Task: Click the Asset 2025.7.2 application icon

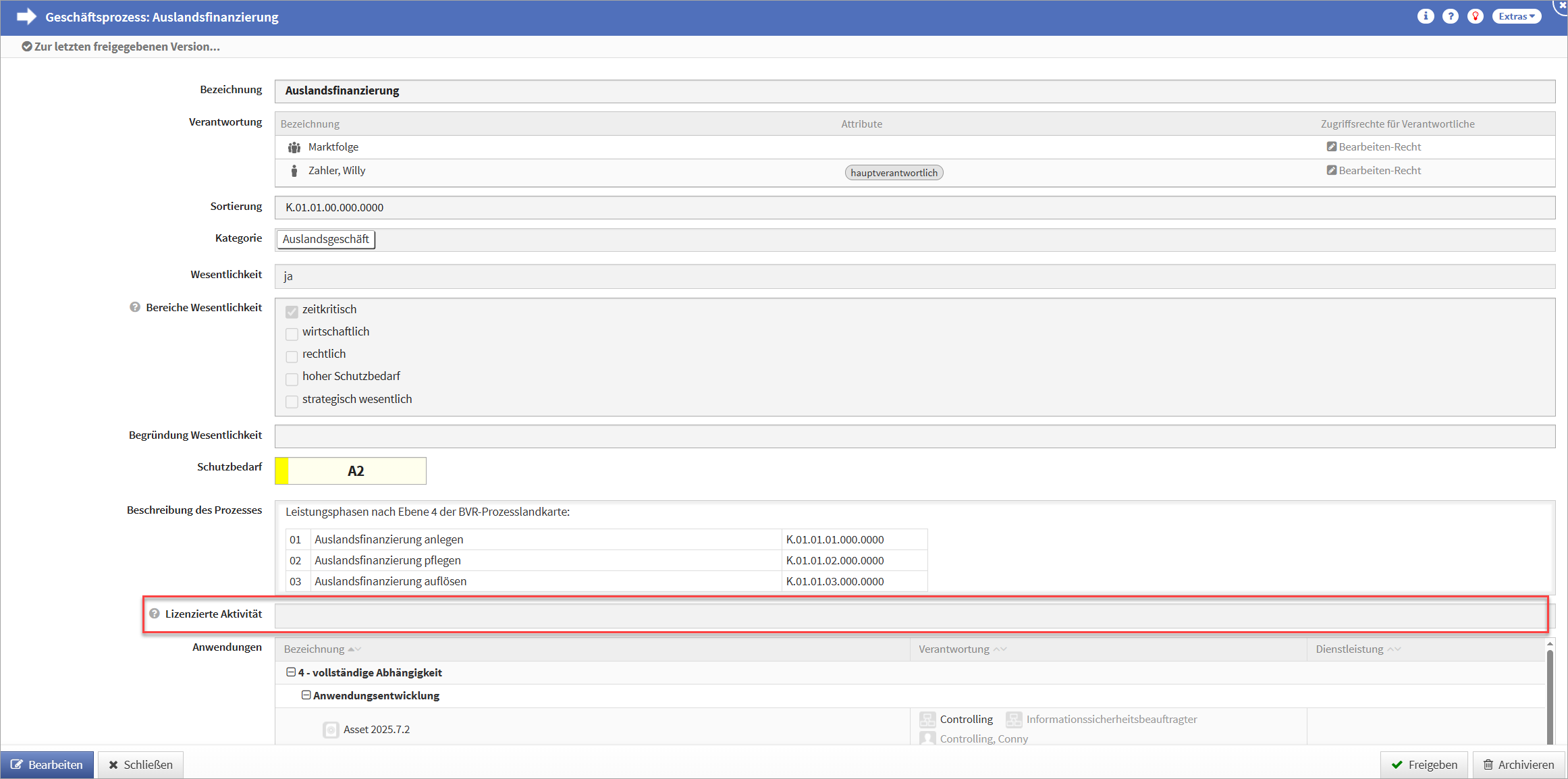Action: [x=331, y=730]
